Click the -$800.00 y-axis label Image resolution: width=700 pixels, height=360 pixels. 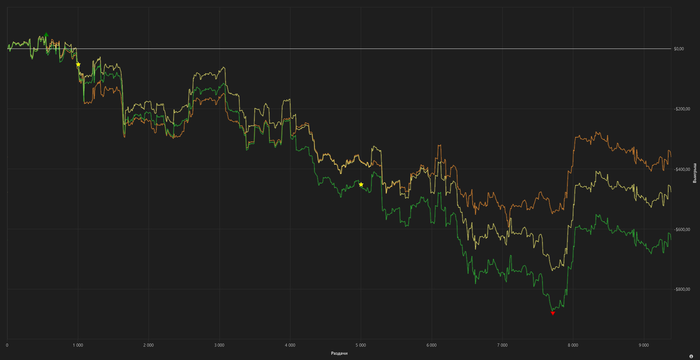(x=682, y=289)
